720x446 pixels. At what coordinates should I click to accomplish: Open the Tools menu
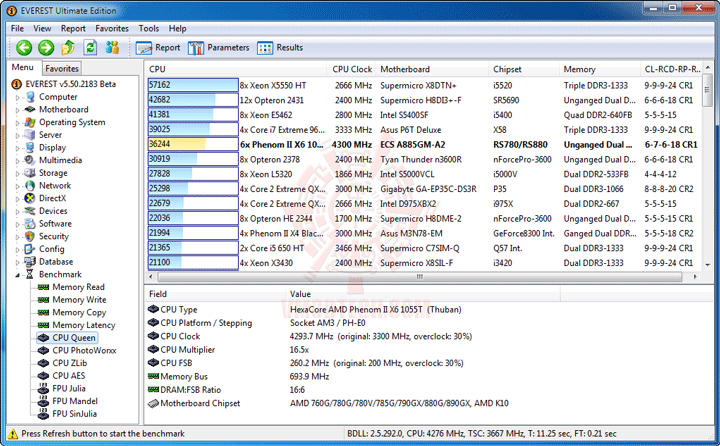point(149,28)
